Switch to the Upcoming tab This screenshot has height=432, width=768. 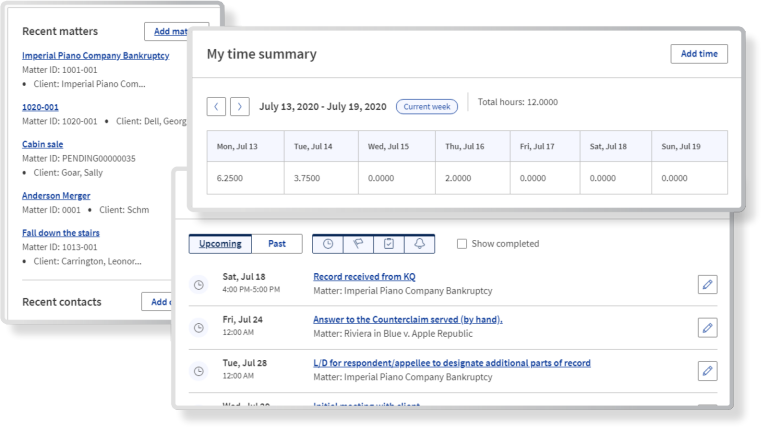pyautogui.click(x=220, y=244)
